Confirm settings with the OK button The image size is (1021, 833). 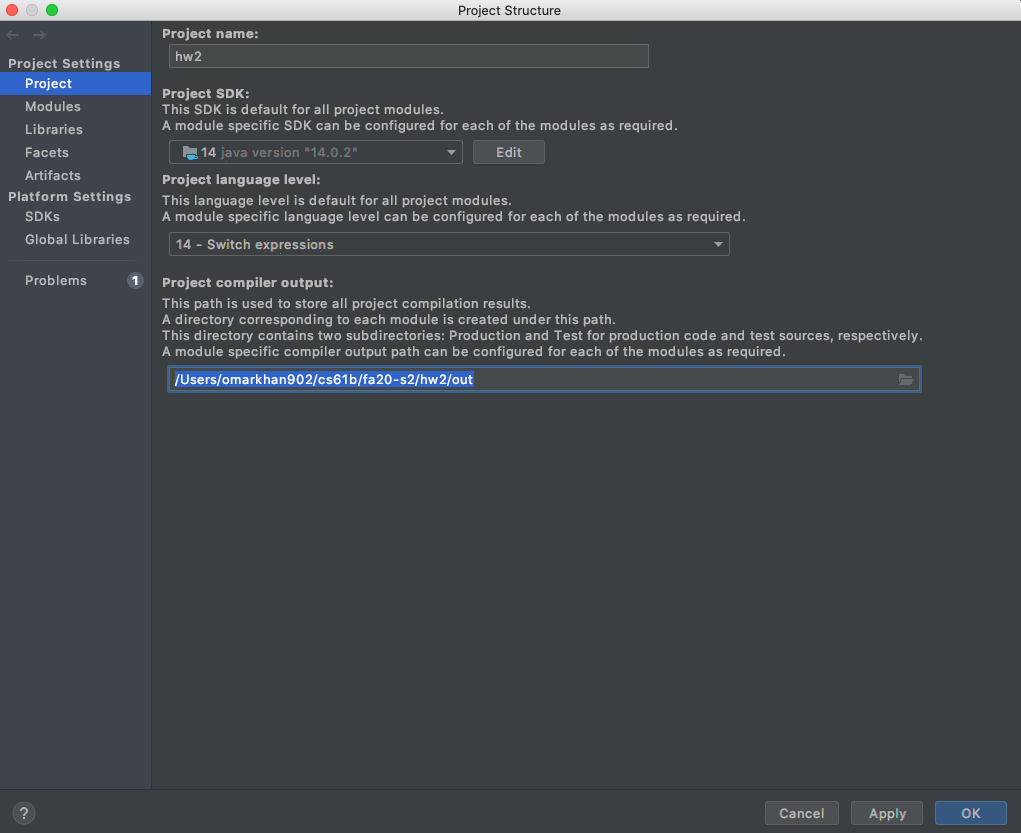click(969, 813)
